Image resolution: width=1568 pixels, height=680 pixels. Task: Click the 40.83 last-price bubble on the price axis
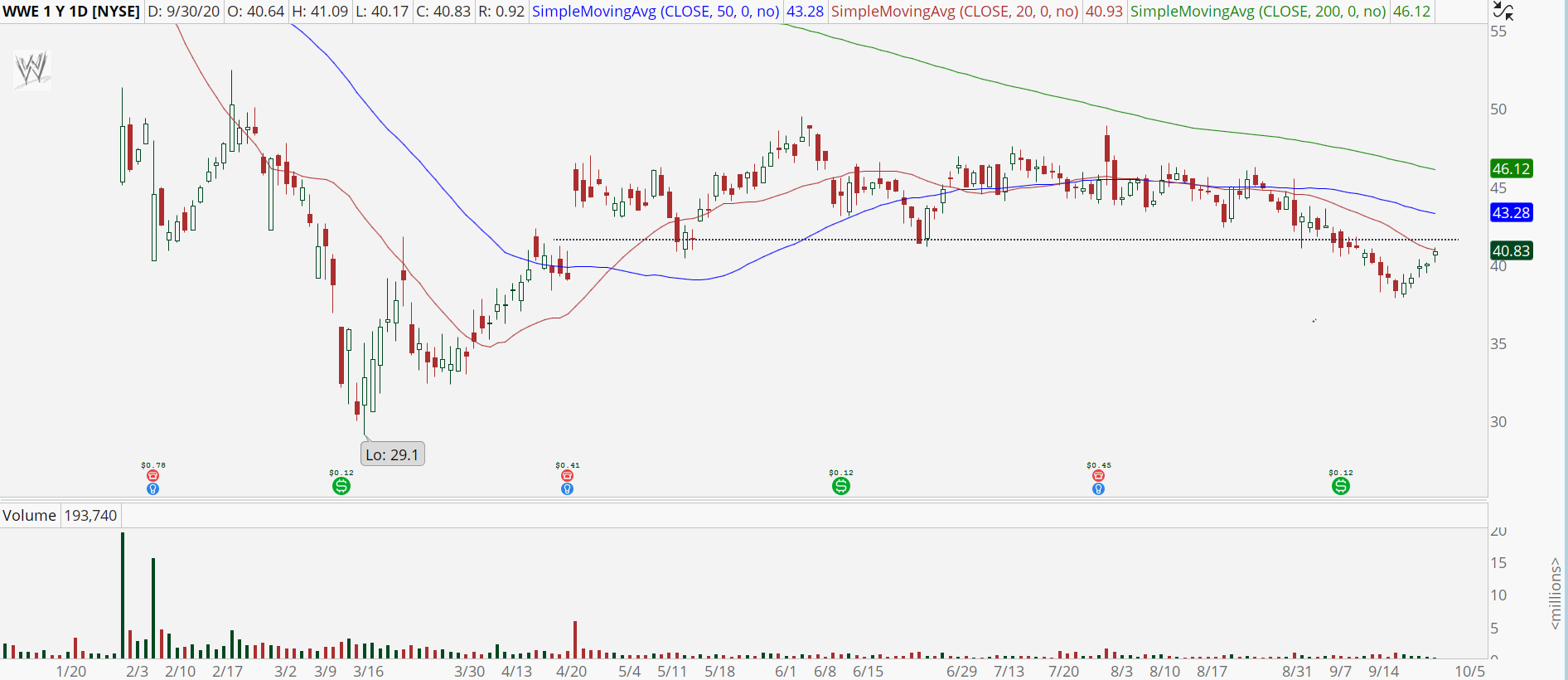pos(1511,250)
